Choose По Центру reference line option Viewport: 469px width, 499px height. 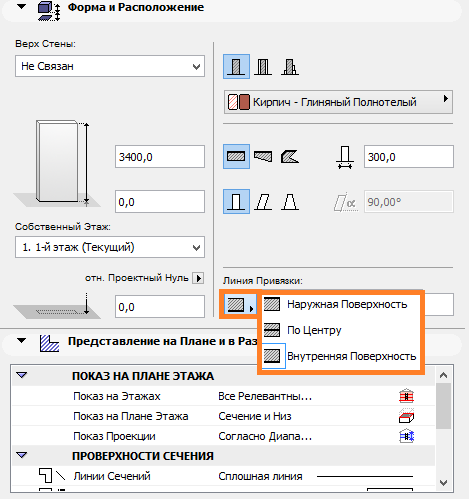[340, 330]
